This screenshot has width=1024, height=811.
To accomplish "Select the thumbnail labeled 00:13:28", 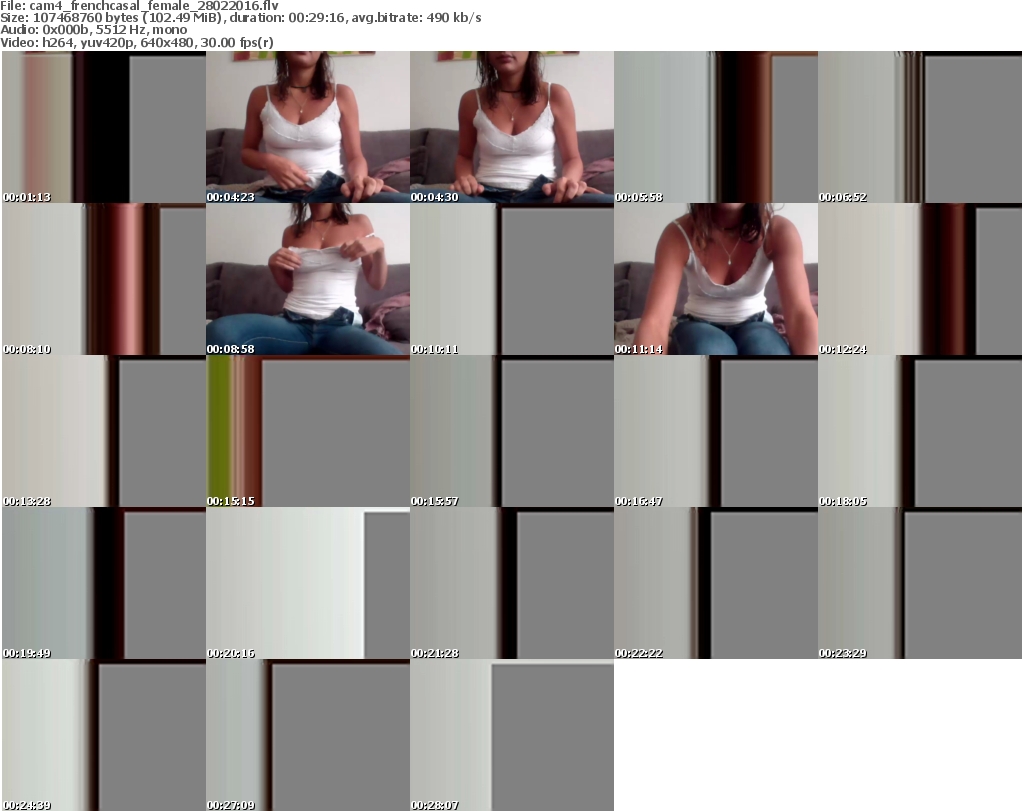I will click(104, 431).
